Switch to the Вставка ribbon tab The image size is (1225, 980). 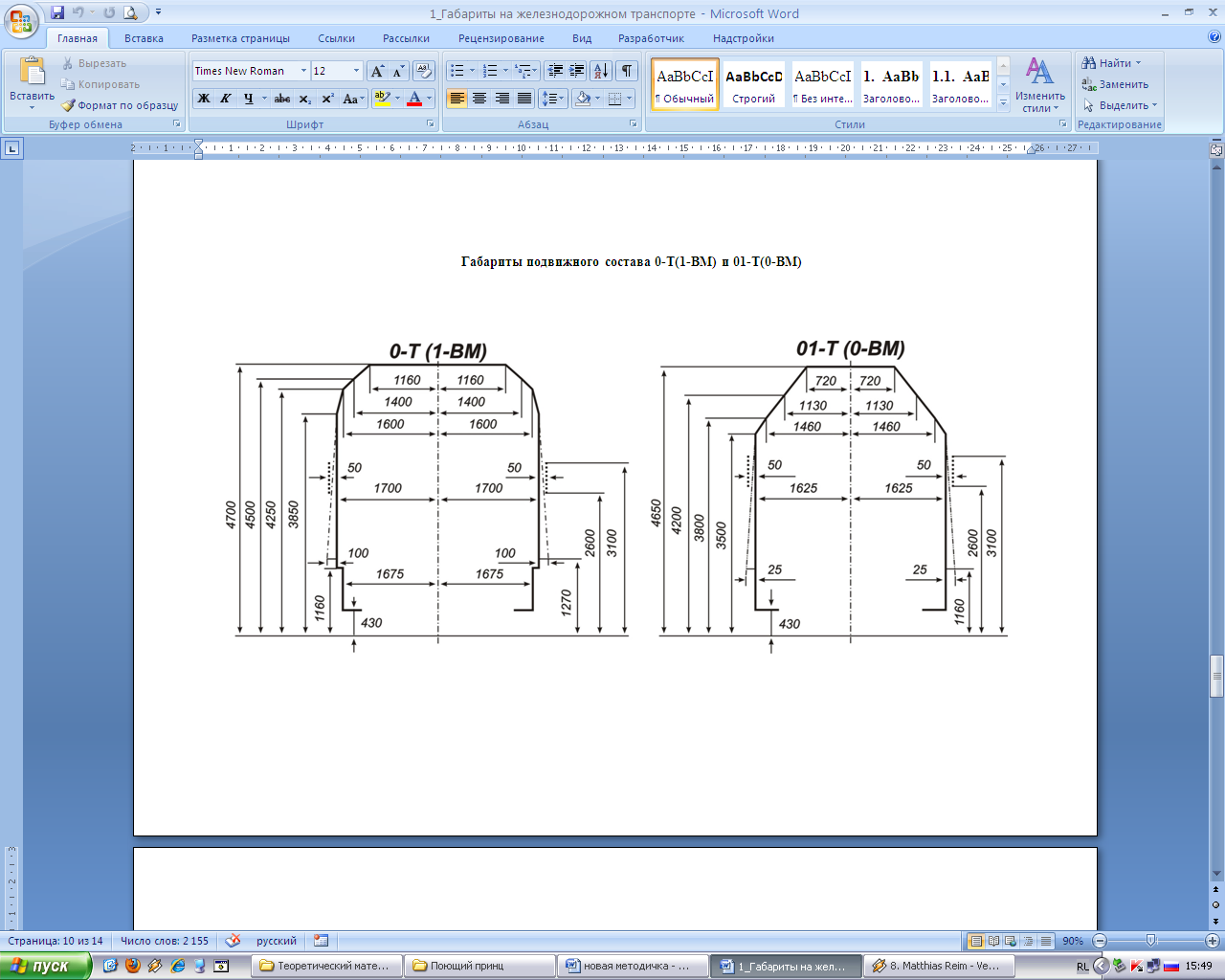point(144,38)
